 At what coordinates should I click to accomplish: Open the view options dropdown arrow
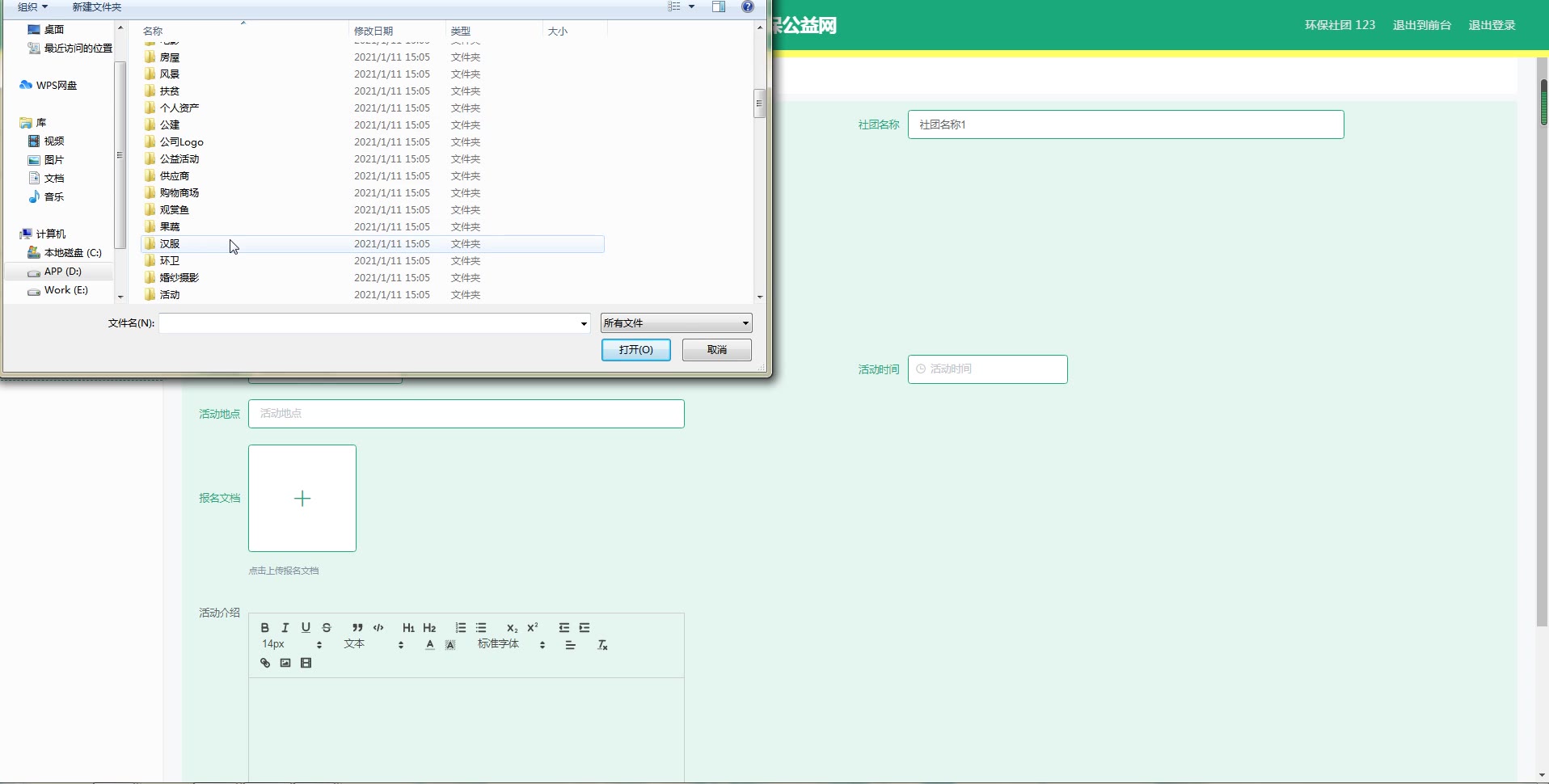point(691,6)
